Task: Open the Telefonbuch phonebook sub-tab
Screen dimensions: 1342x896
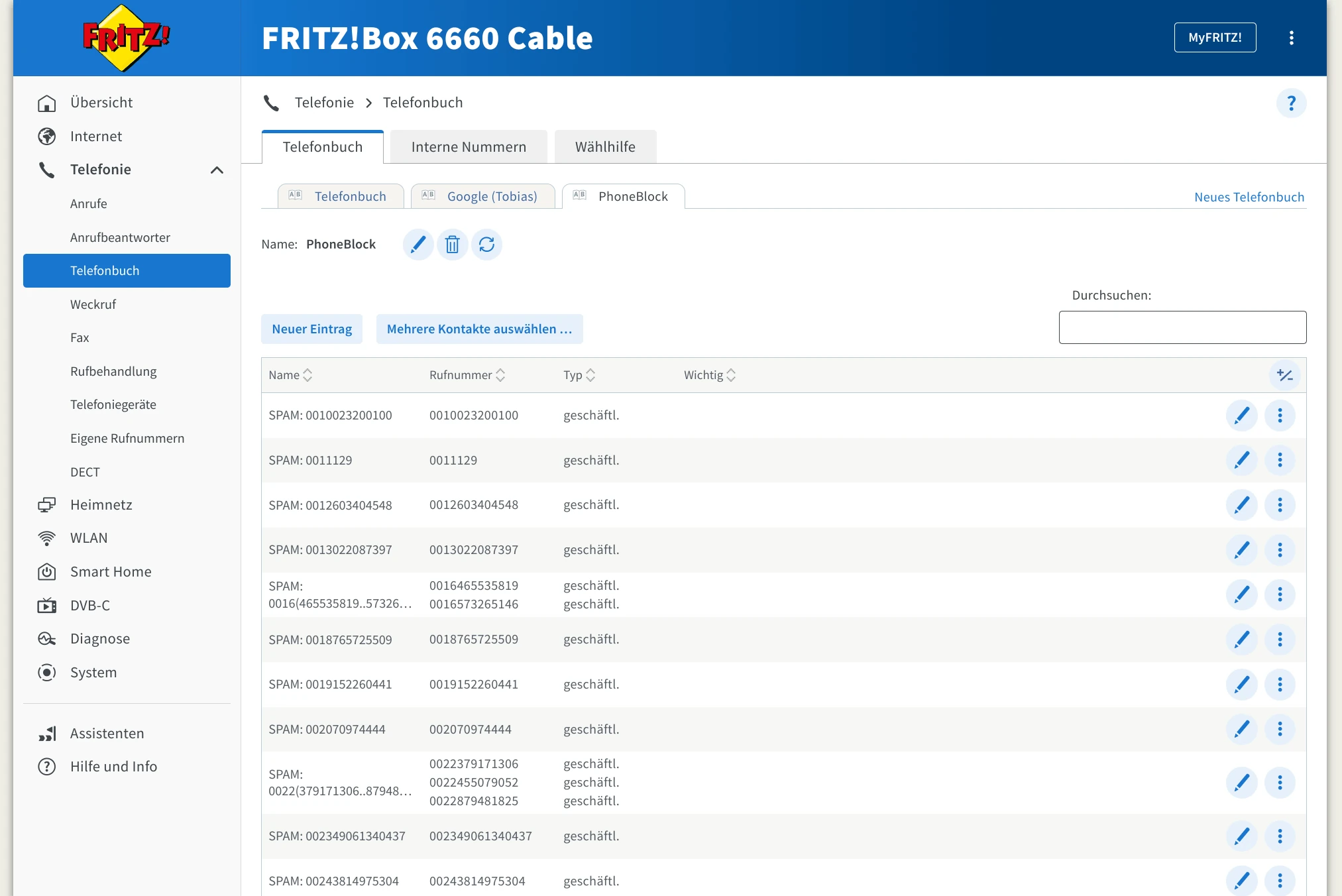Action: pyautogui.click(x=341, y=196)
